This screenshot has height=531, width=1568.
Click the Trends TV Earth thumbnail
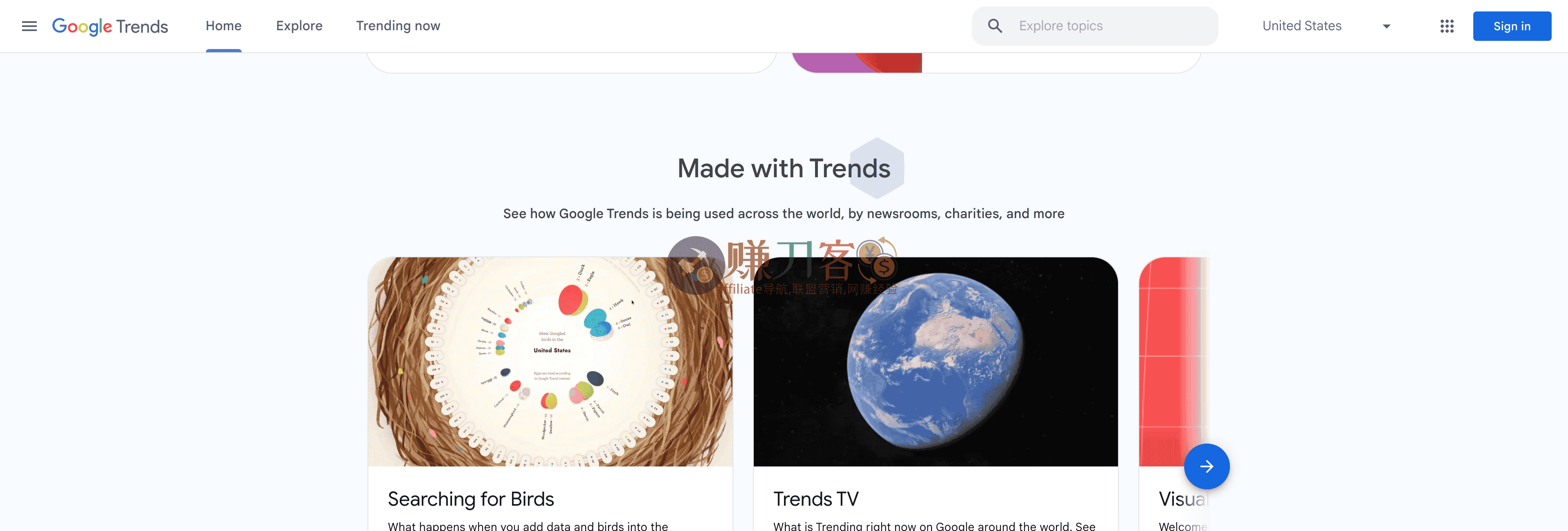(935, 362)
